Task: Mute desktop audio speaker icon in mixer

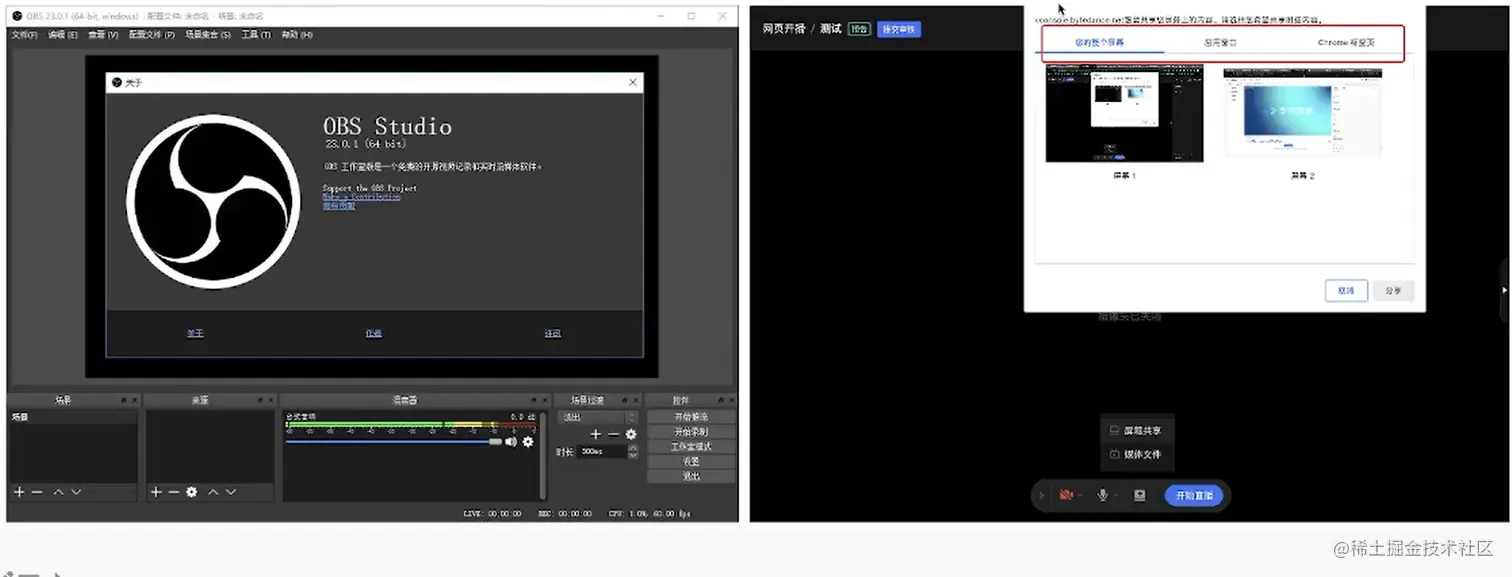Action: tap(511, 441)
